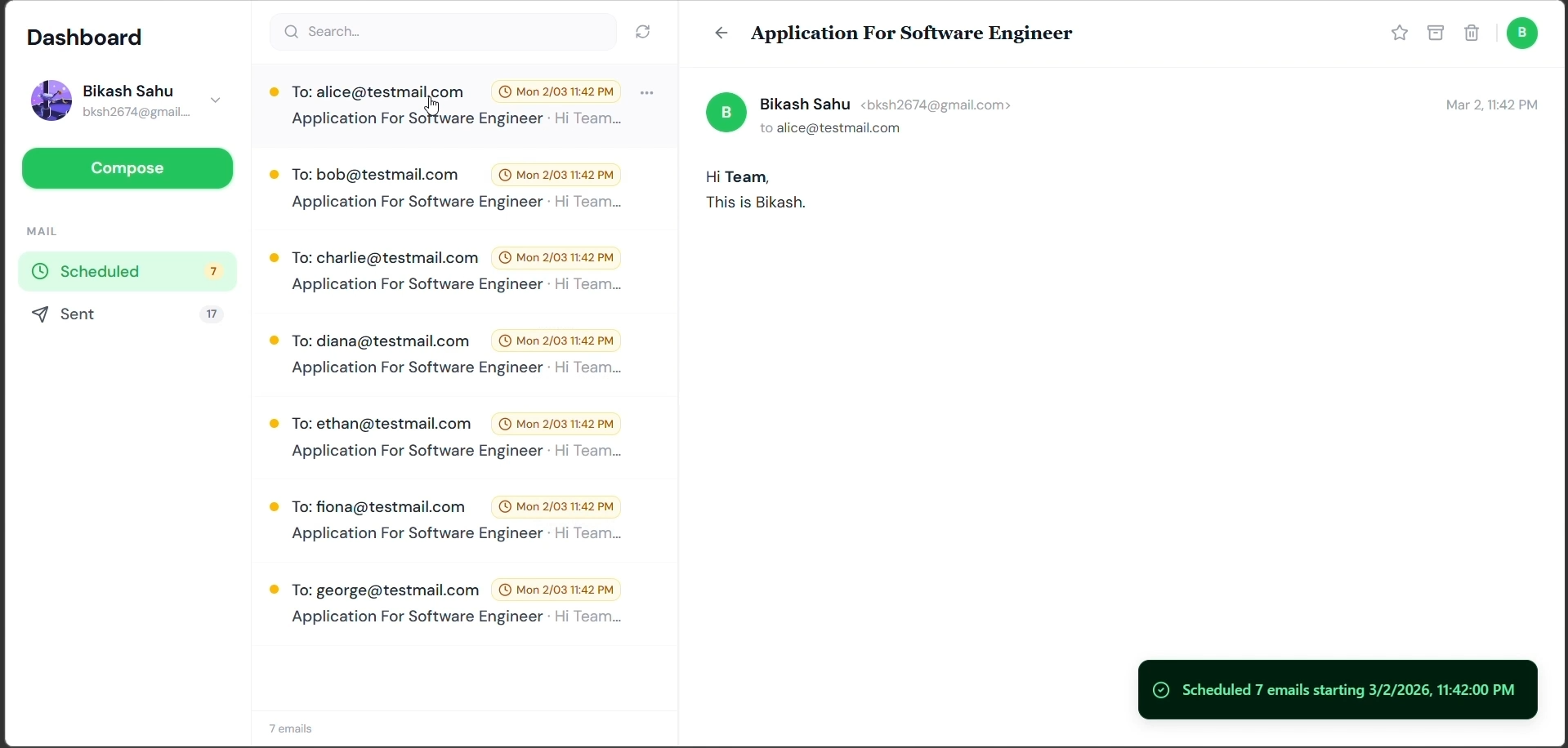Open the Scheduled mail folder
This screenshot has width=1568, height=748.
pos(127,272)
